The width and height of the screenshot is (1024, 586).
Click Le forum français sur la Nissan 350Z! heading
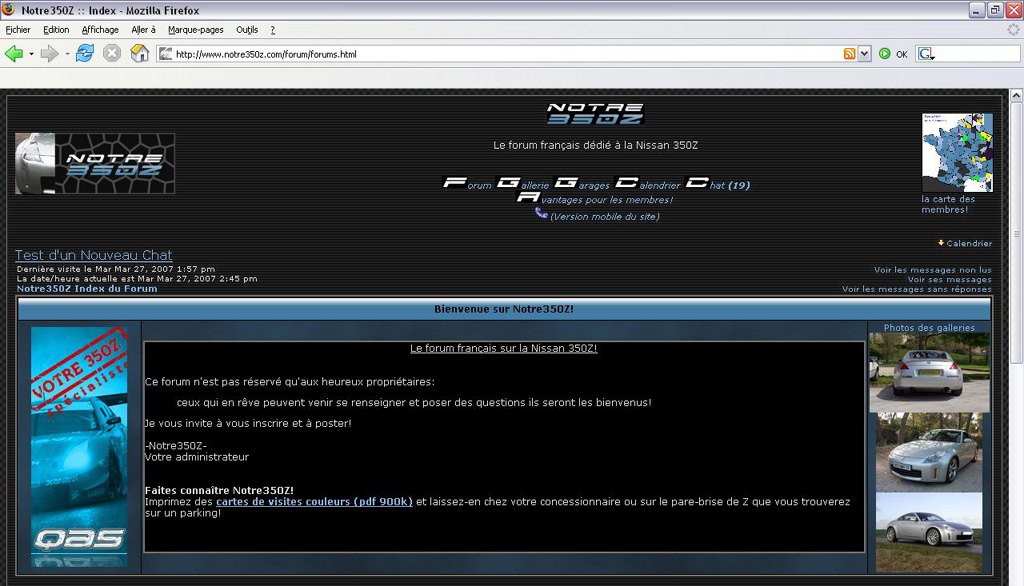click(x=504, y=348)
